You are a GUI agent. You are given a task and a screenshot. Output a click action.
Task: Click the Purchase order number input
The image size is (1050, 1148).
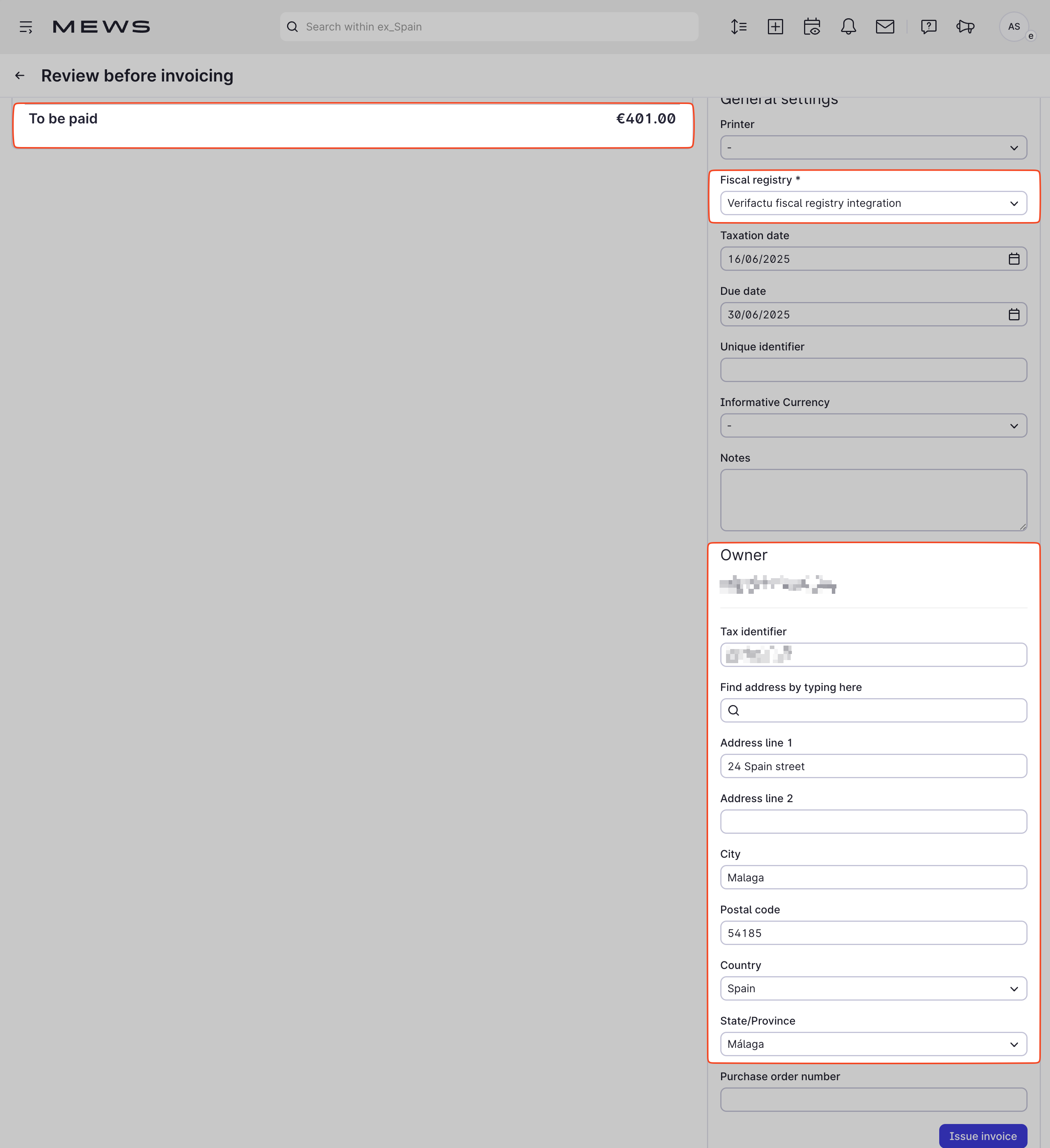(874, 1100)
